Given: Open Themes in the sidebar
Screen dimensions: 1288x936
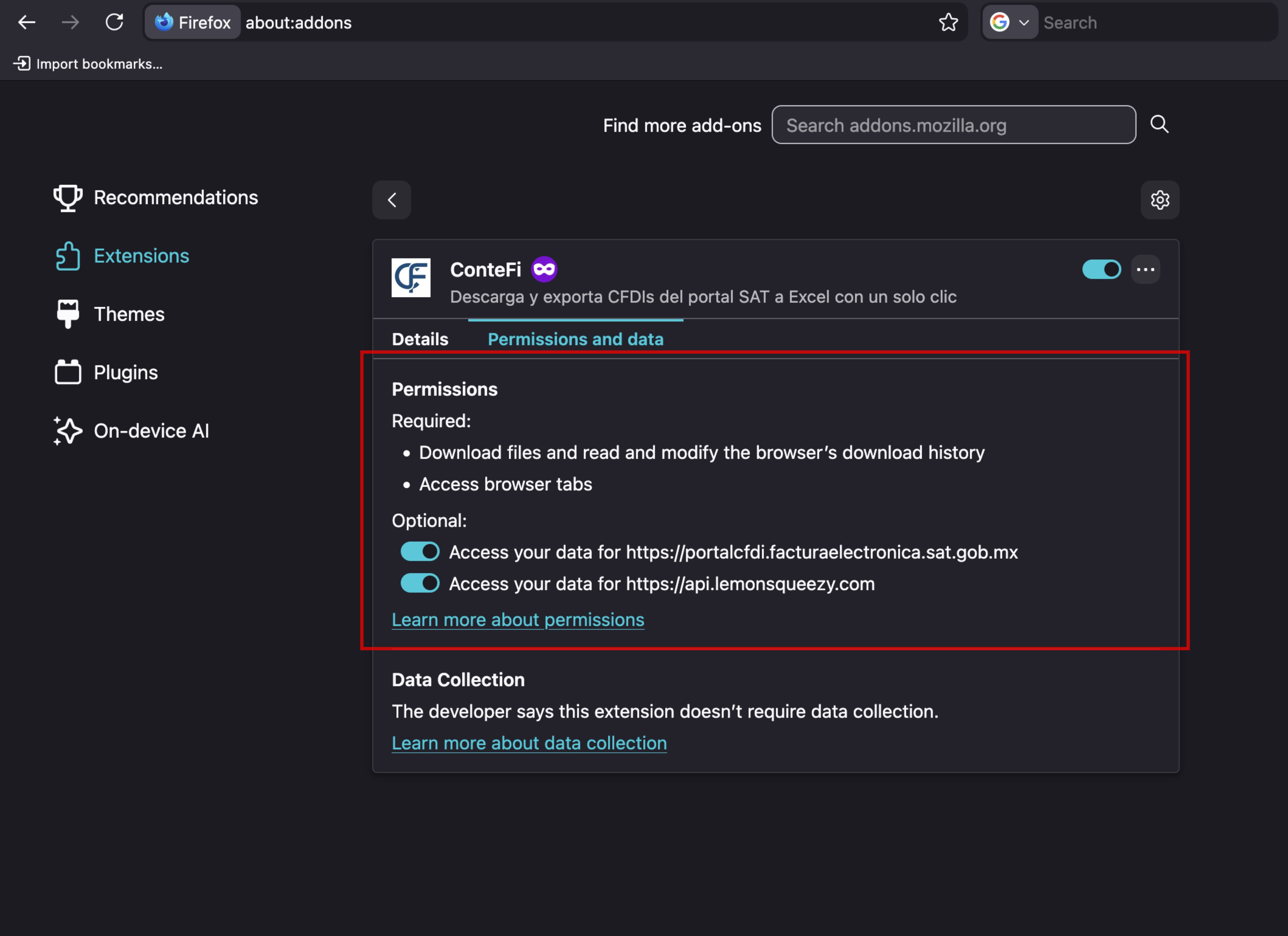Looking at the screenshot, I should [x=129, y=314].
